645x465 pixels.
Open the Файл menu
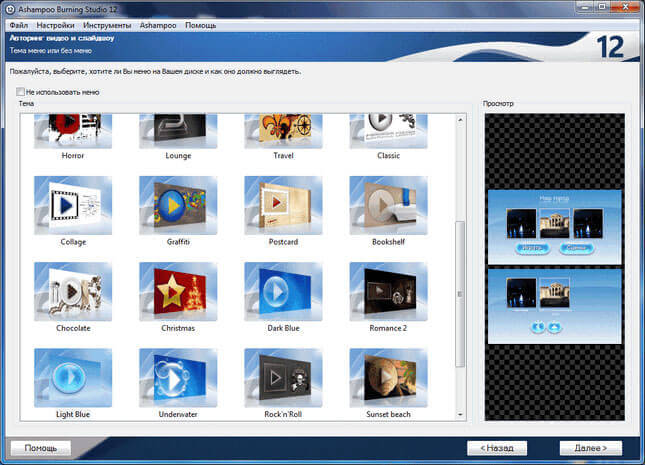pyautogui.click(x=19, y=26)
